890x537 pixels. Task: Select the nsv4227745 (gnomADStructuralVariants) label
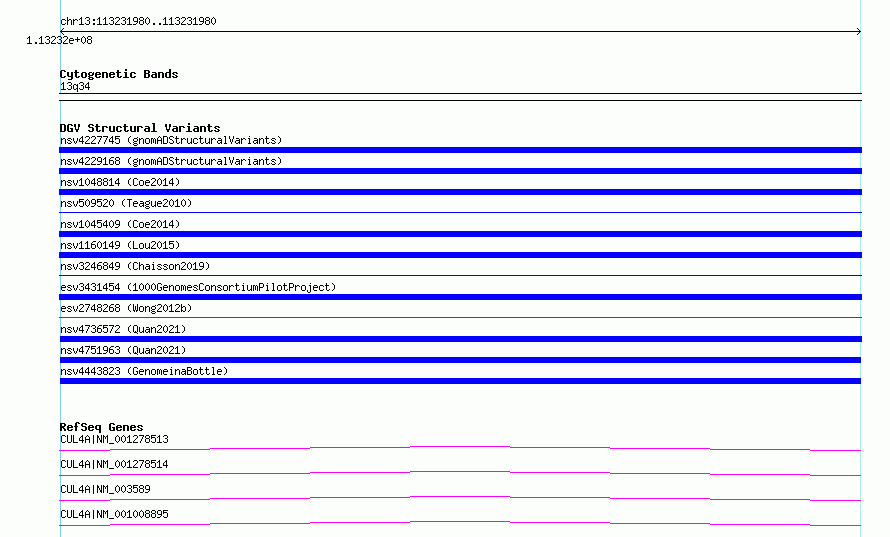coord(171,140)
